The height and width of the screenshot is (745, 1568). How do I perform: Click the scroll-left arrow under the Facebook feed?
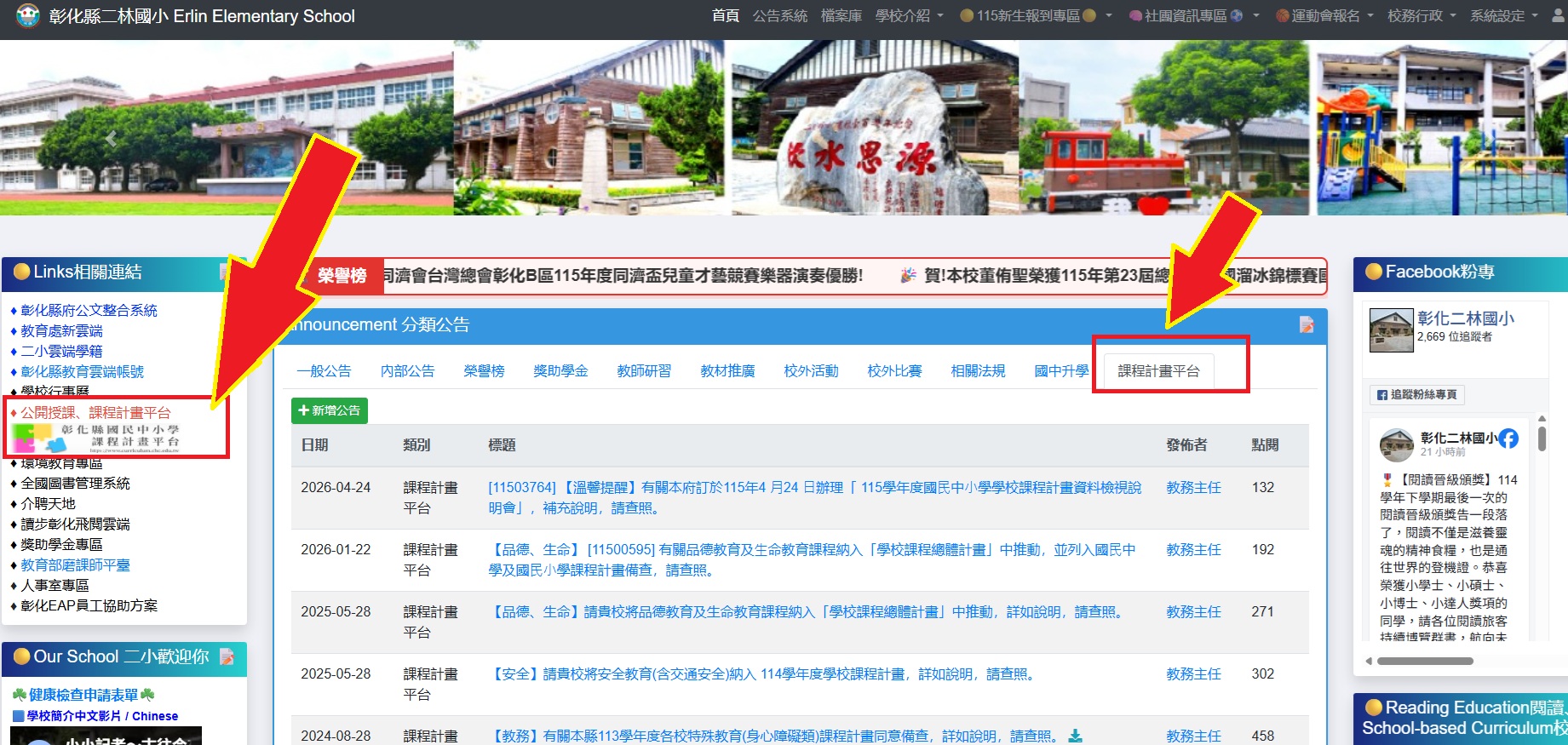click(x=1369, y=661)
